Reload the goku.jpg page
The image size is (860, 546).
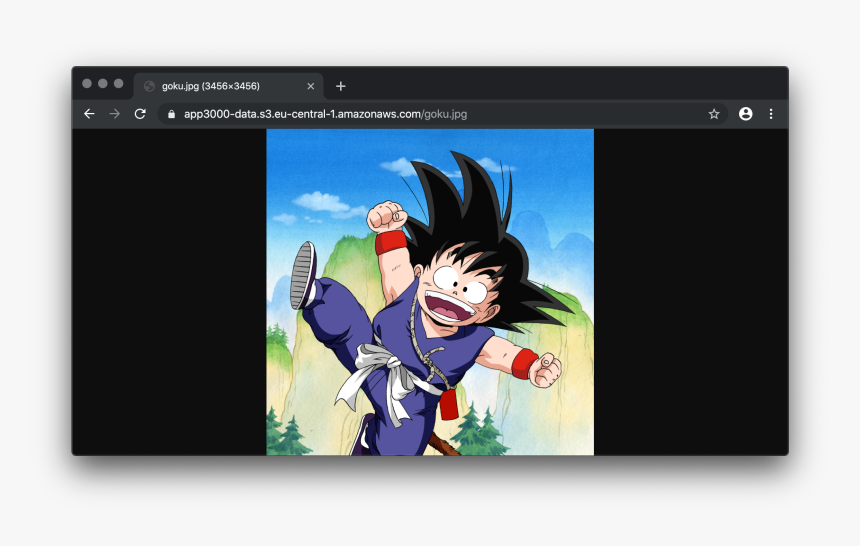coord(140,114)
